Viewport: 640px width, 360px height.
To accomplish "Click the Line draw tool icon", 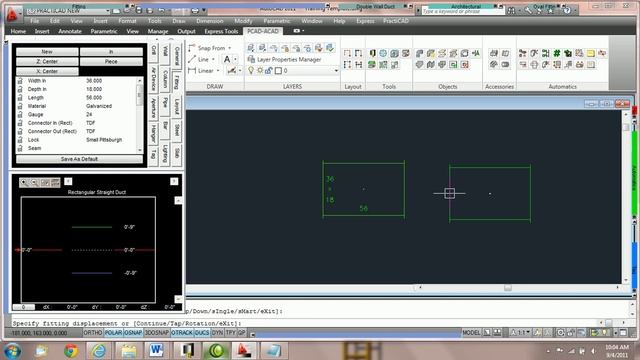I will (192, 60).
